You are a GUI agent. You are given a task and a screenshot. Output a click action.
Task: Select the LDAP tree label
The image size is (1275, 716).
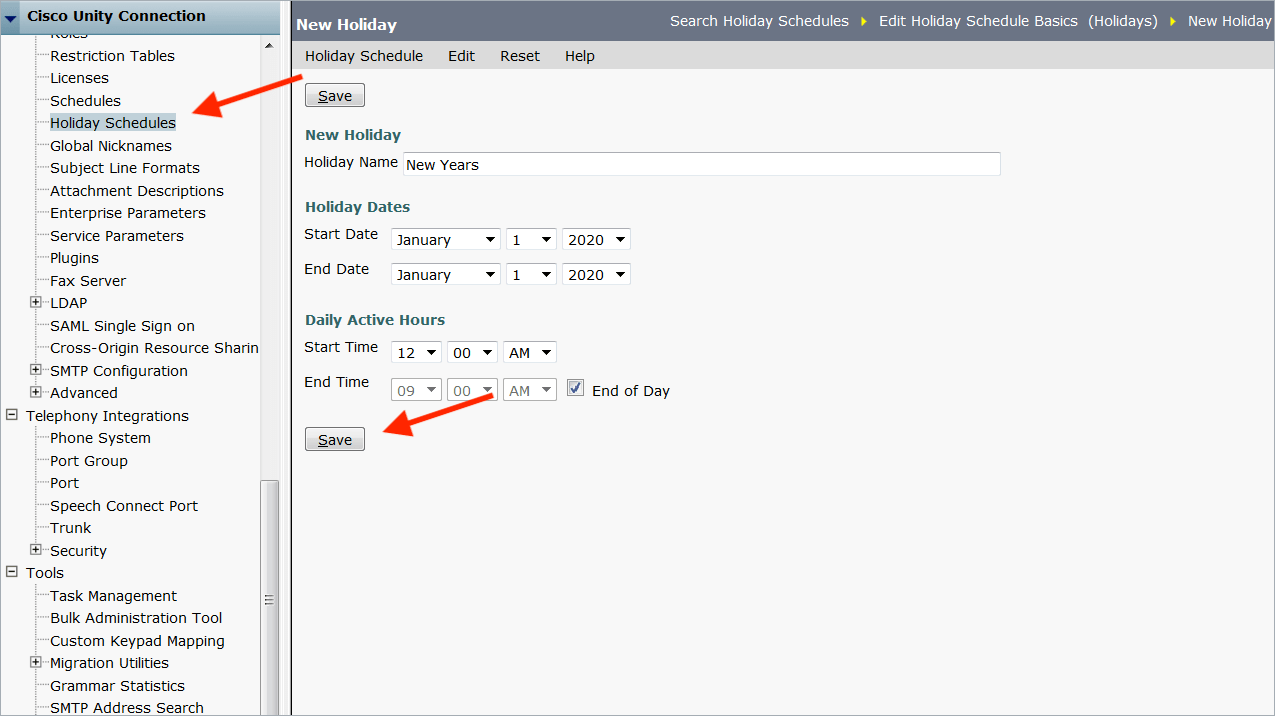pos(68,303)
